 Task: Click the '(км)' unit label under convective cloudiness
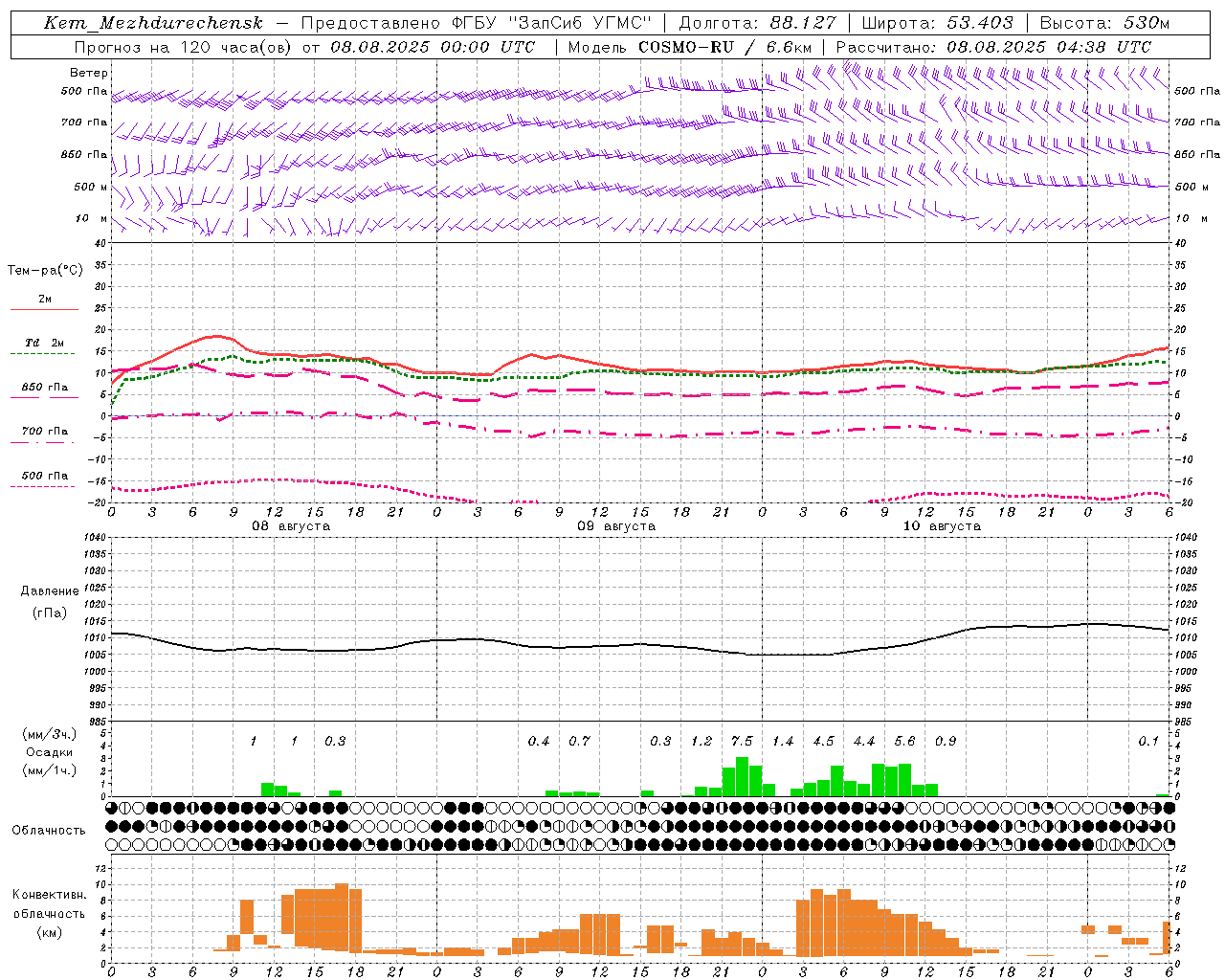click(x=50, y=931)
